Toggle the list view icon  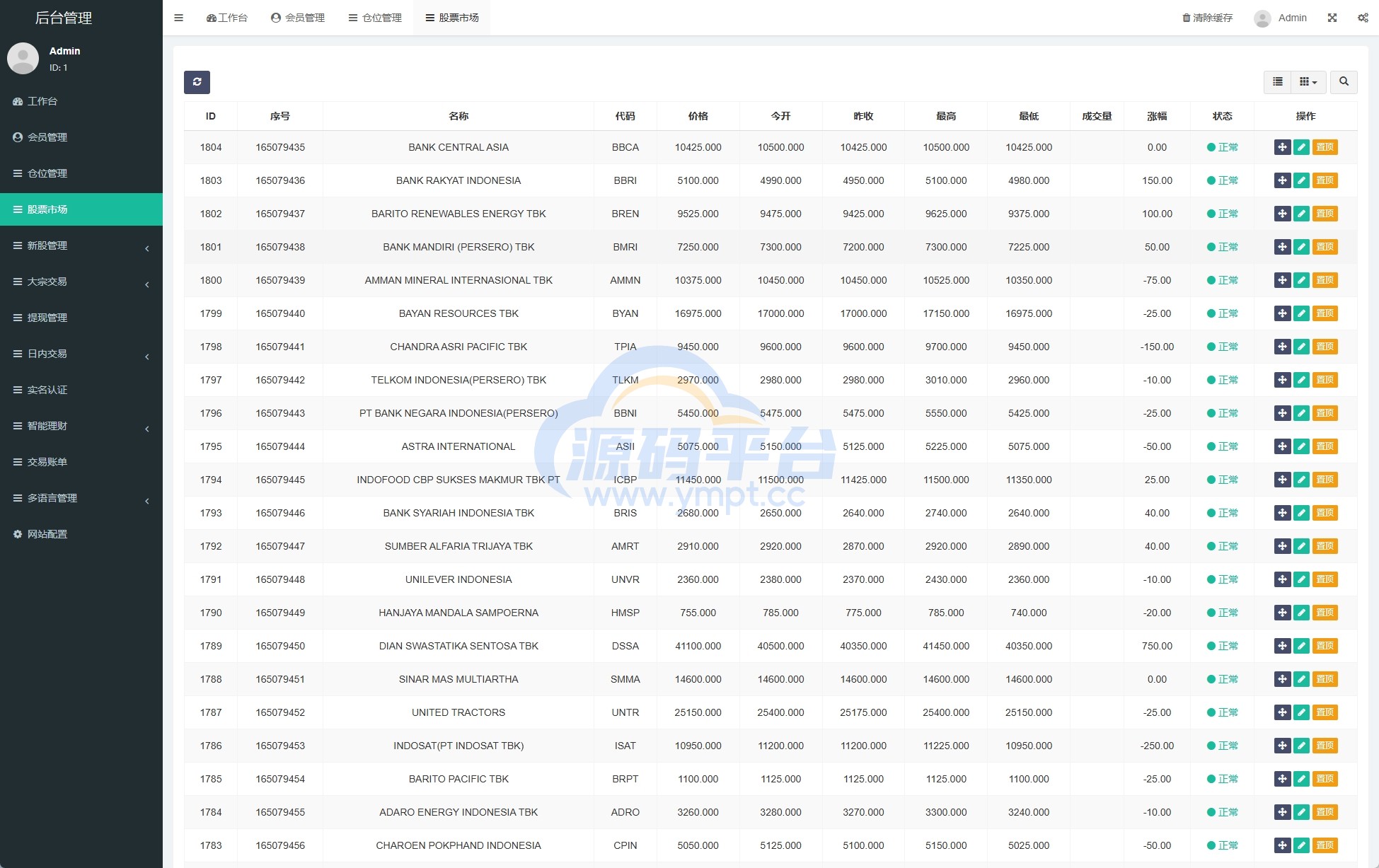1277,82
